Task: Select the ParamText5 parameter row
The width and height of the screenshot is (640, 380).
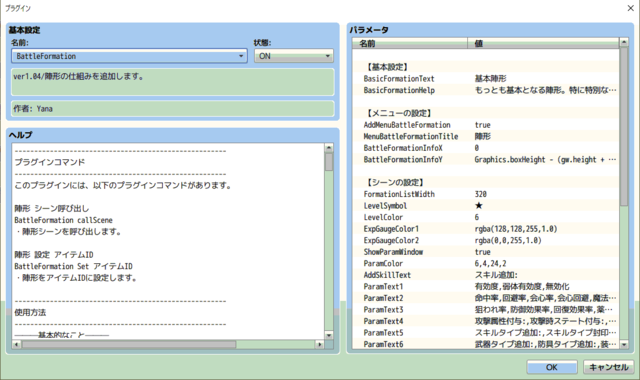Action: [x=485, y=333]
